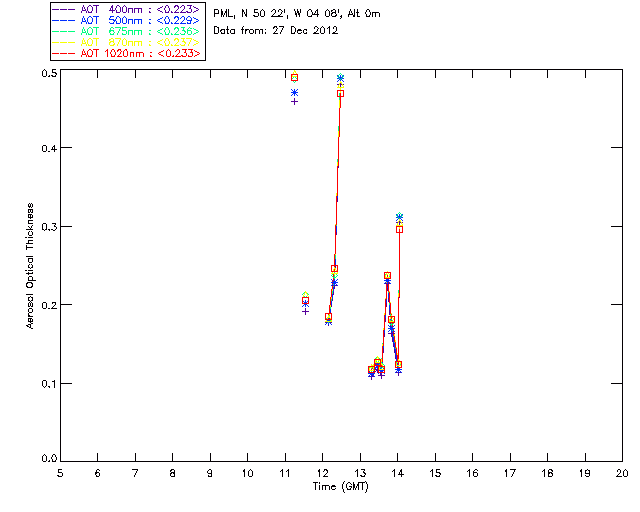
Task: Click the red square marker at plot's top edge
Action: [294, 77]
